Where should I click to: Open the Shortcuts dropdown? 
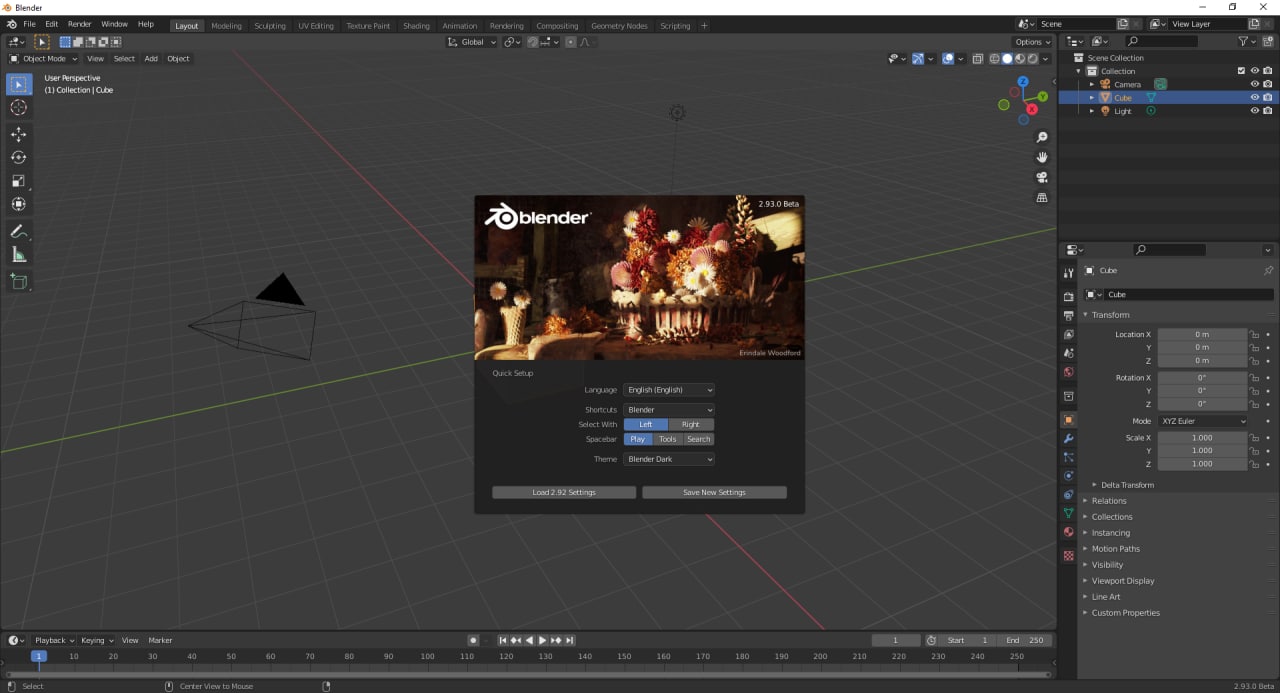[x=669, y=410]
